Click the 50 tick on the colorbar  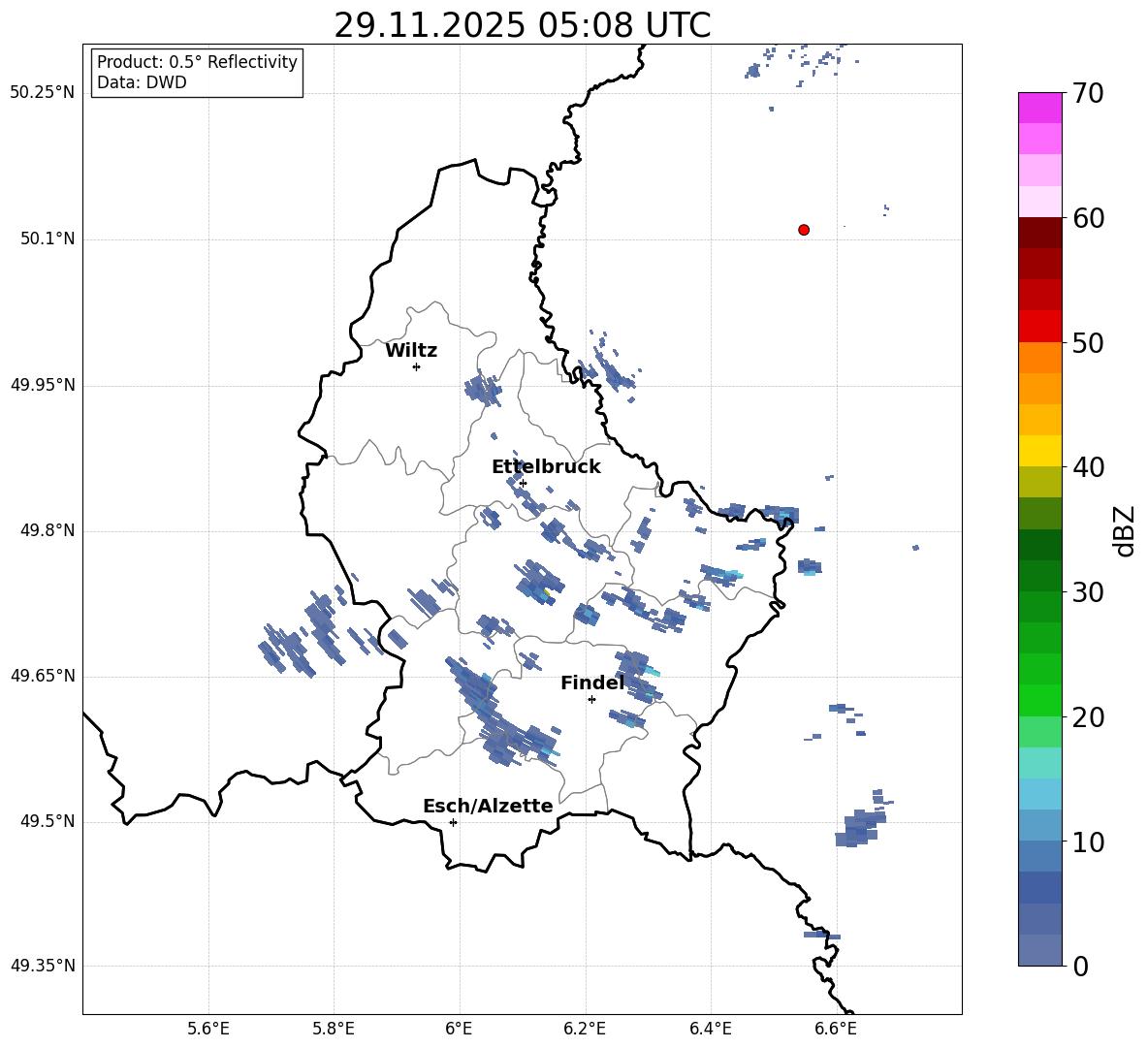coord(1088,342)
